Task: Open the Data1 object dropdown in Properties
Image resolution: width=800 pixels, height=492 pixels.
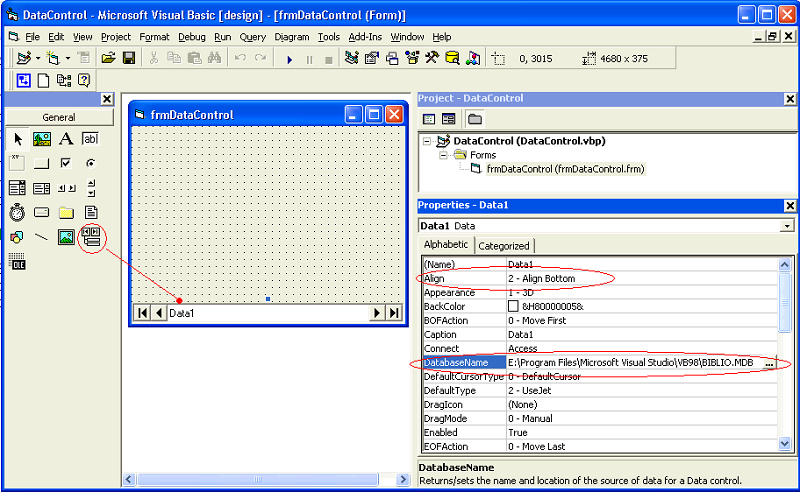Action: (x=787, y=226)
